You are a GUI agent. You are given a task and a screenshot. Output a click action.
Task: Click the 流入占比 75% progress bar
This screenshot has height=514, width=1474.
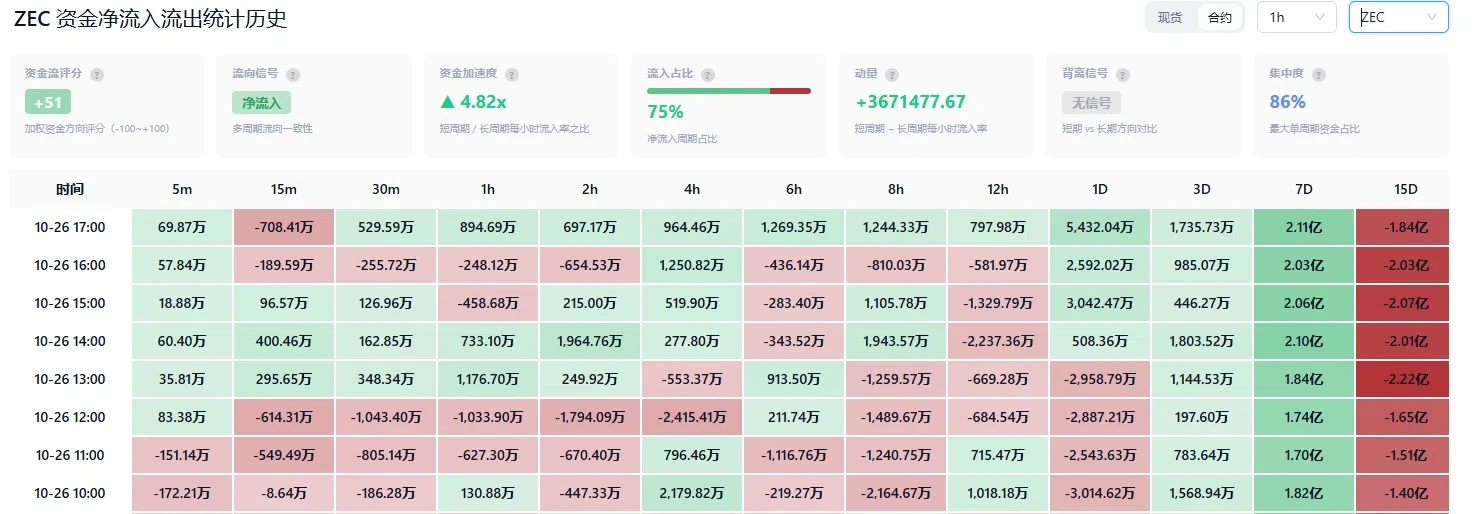click(729, 91)
